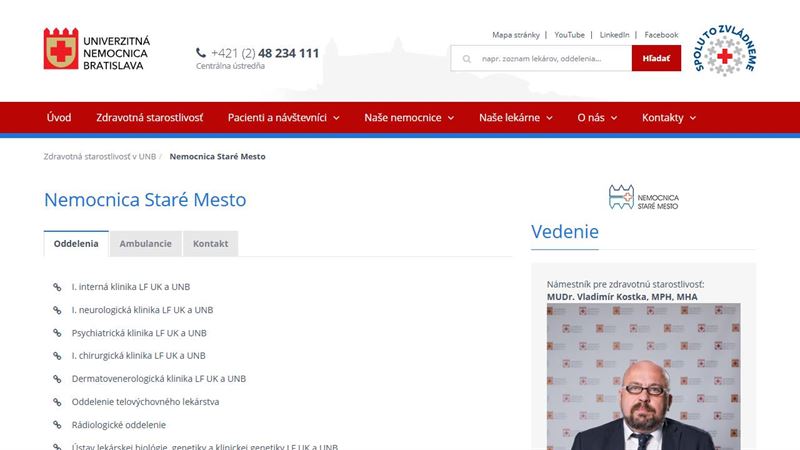Open I. chirurgická klinika LF UK a UNB
Image resolution: width=800 pixels, height=450 pixels.
click(x=138, y=356)
